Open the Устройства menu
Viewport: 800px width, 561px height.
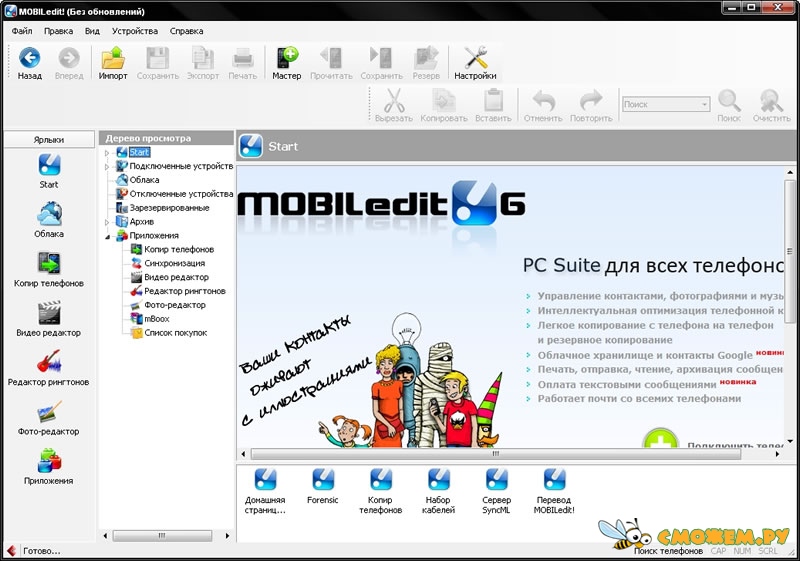pyautogui.click(x=135, y=31)
